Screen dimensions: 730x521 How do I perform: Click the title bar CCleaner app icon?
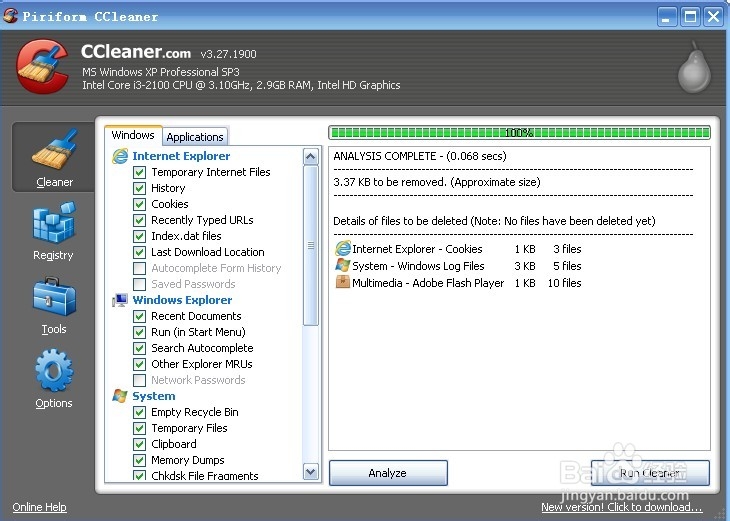tap(10, 16)
